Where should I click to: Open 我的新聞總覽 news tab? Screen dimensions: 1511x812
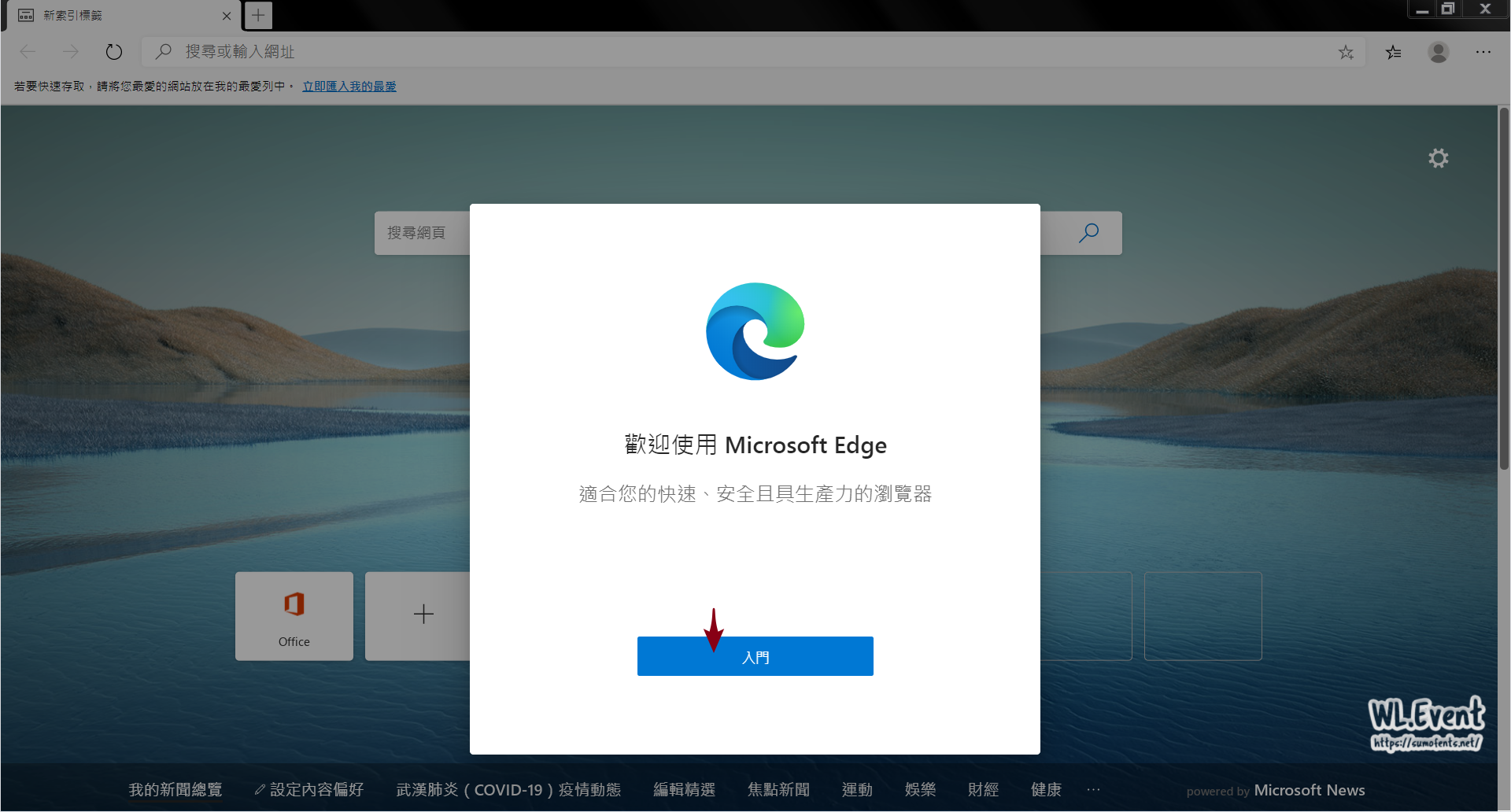point(175,790)
